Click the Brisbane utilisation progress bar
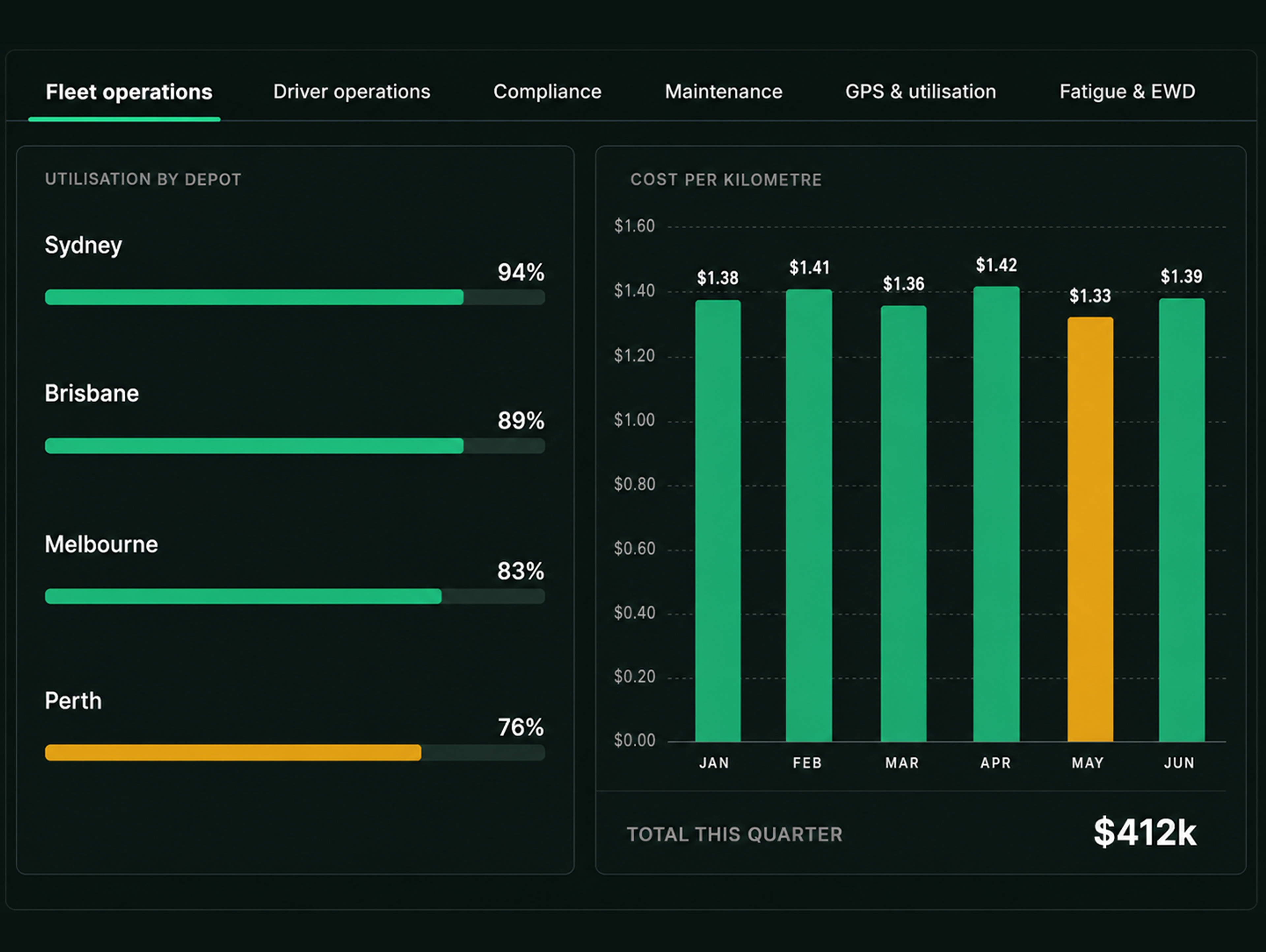Viewport: 1266px width, 952px height. (295, 446)
